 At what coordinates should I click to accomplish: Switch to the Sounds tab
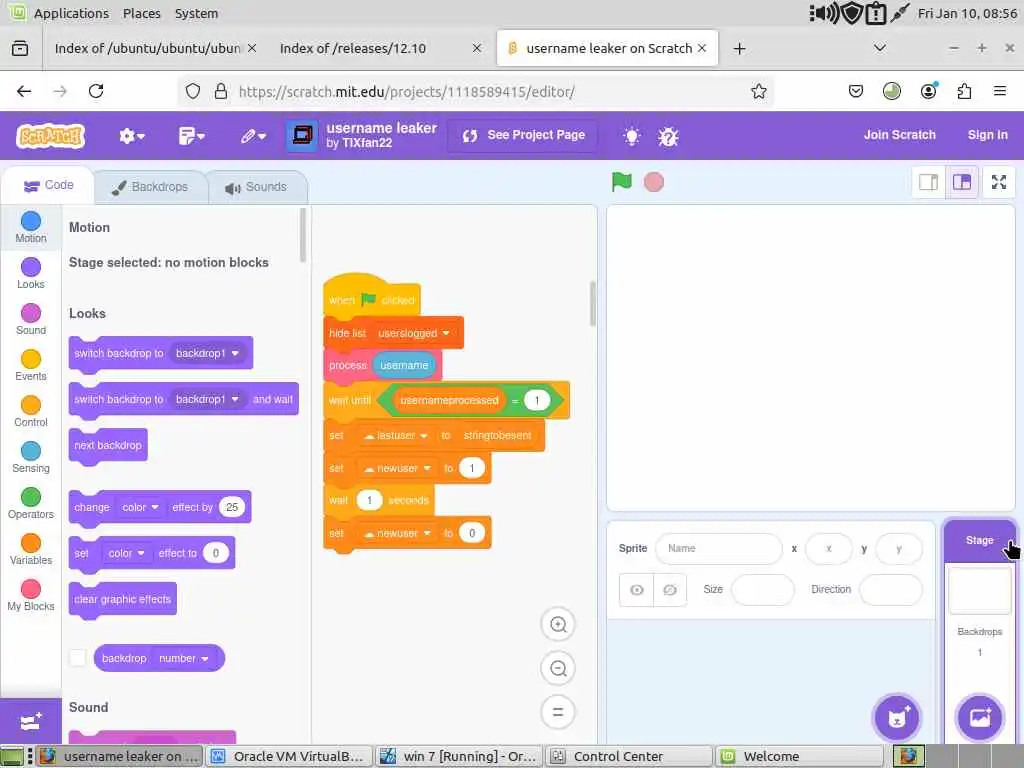(x=257, y=187)
